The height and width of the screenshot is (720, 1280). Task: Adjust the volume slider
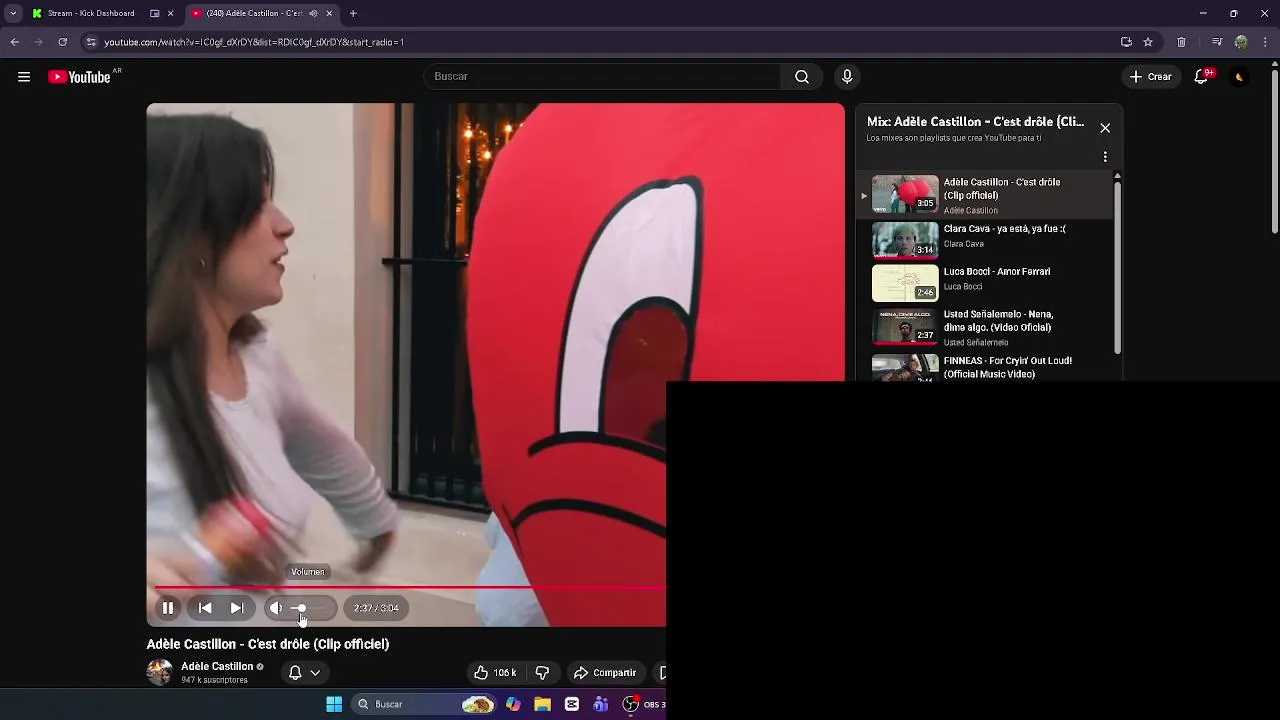click(309, 608)
